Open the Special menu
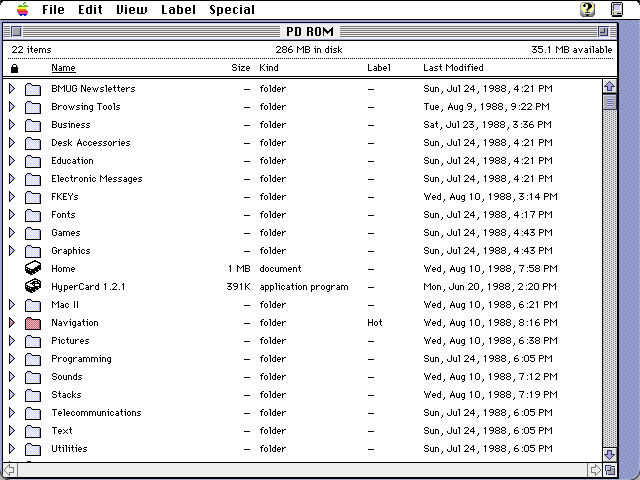Screen dimensions: 640x480 [232, 9]
